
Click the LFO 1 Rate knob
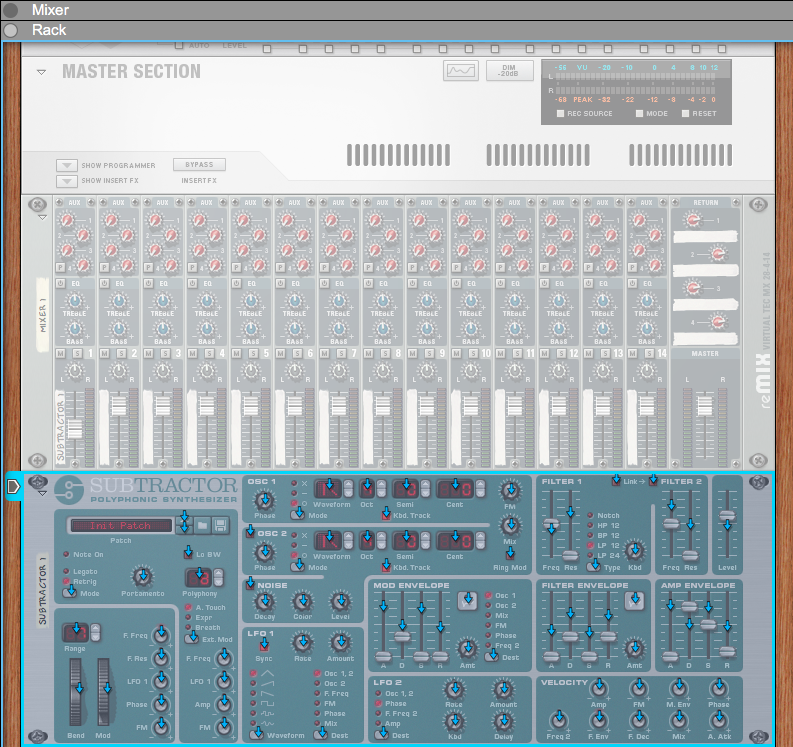pyautogui.click(x=302, y=643)
